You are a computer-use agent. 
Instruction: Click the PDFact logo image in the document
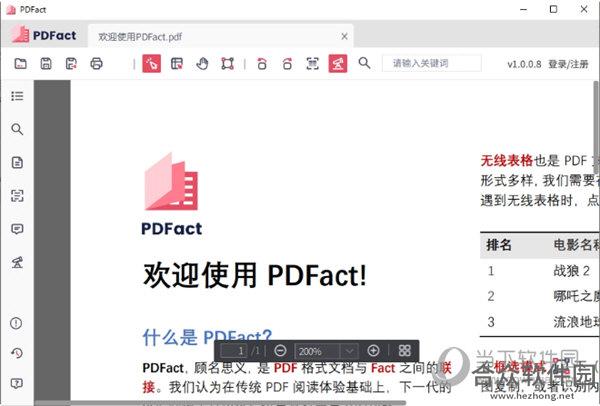(x=171, y=194)
